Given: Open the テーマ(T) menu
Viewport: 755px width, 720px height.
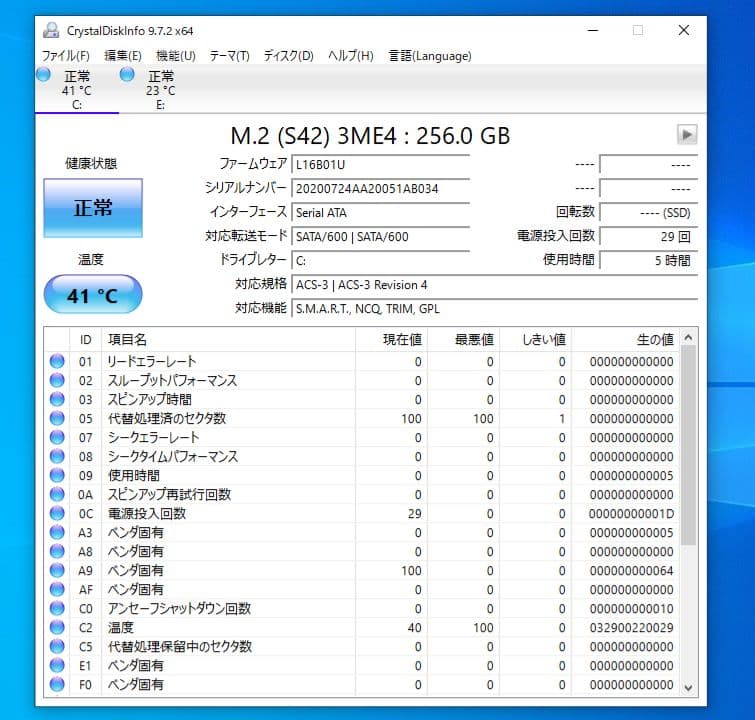Looking at the screenshot, I should pyautogui.click(x=229, y=56).
